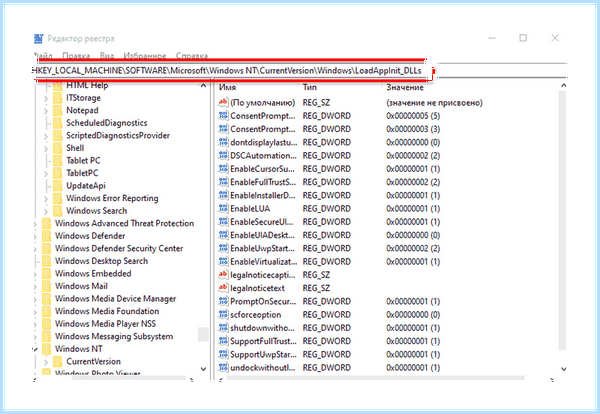Select the Windows Error Reporting folder icon
This screenshot has height=414, width=600.
pos(57,198)
